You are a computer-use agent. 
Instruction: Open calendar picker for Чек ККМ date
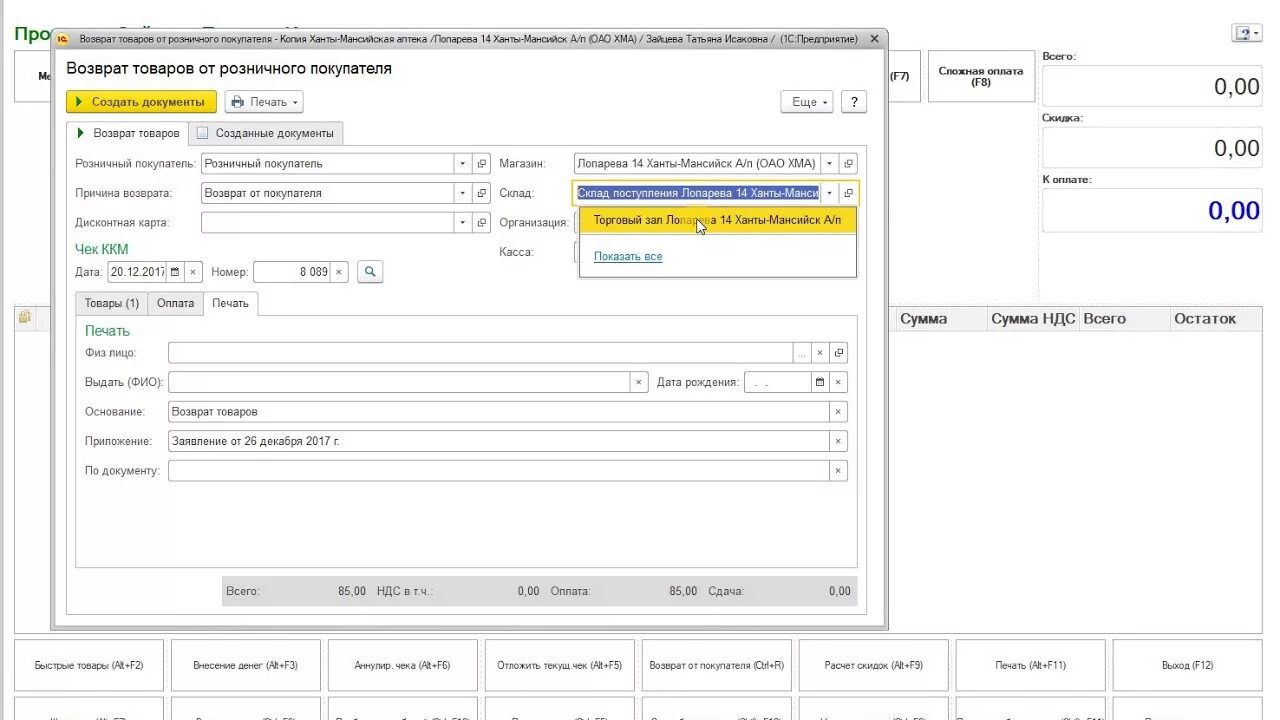(x=175, y=272)
